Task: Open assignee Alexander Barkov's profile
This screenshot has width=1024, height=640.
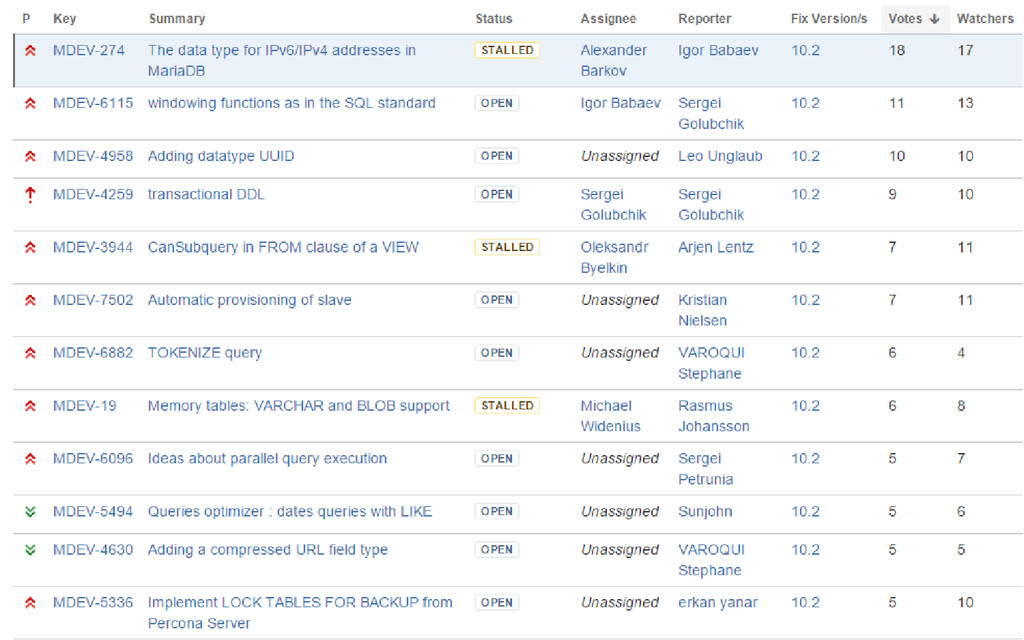Action: point(613,61)
